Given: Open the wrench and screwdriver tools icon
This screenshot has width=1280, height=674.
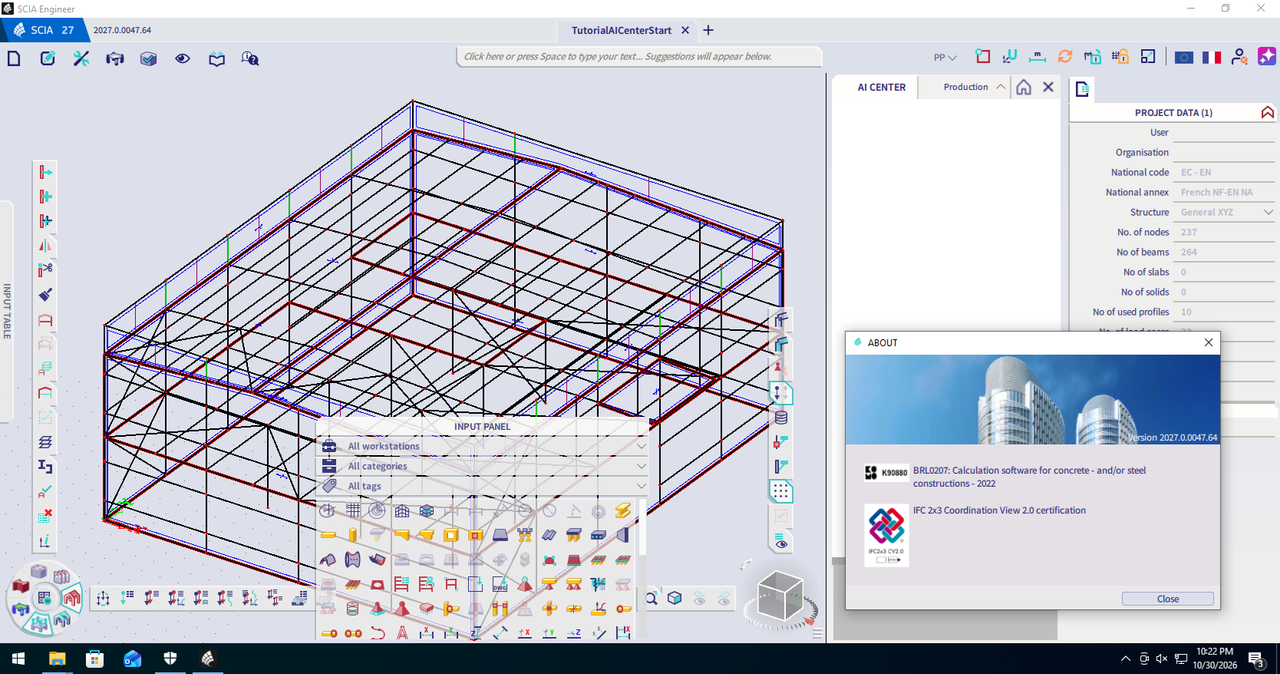Looking at the screenshot, I should pos(81,58).
